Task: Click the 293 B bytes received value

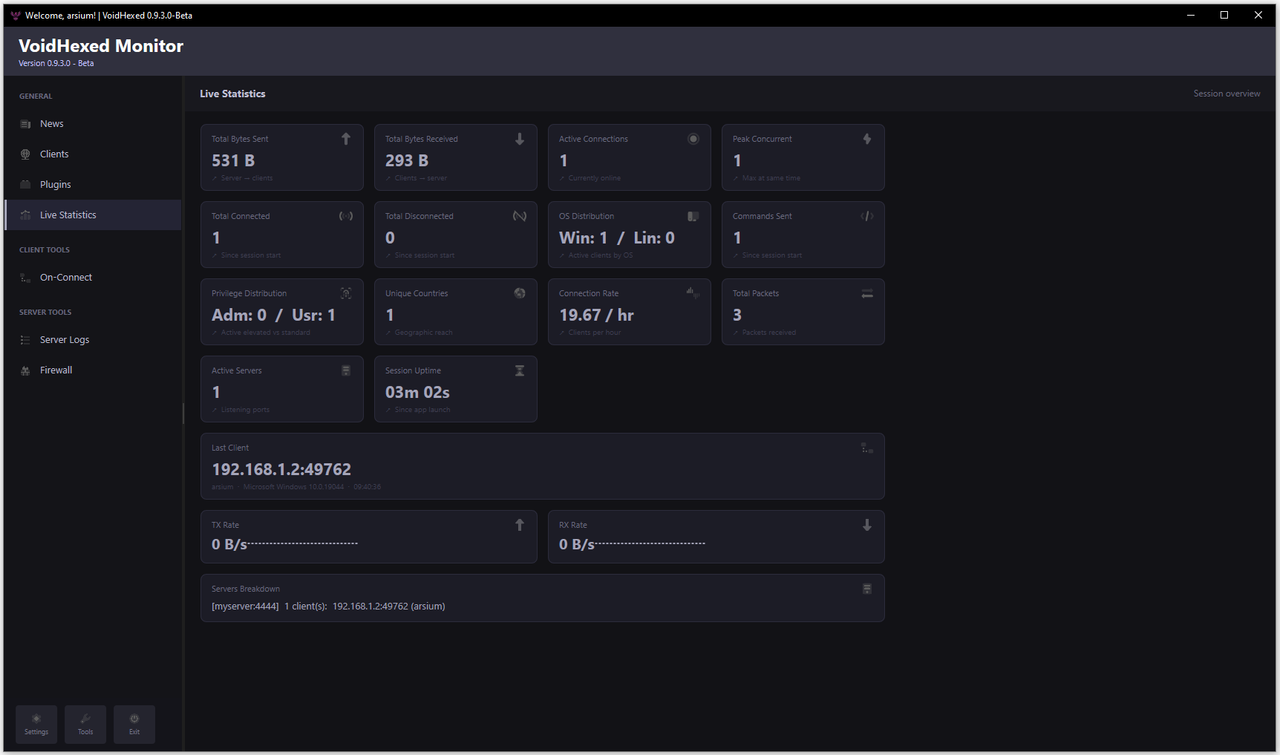Action: [407, 160]
